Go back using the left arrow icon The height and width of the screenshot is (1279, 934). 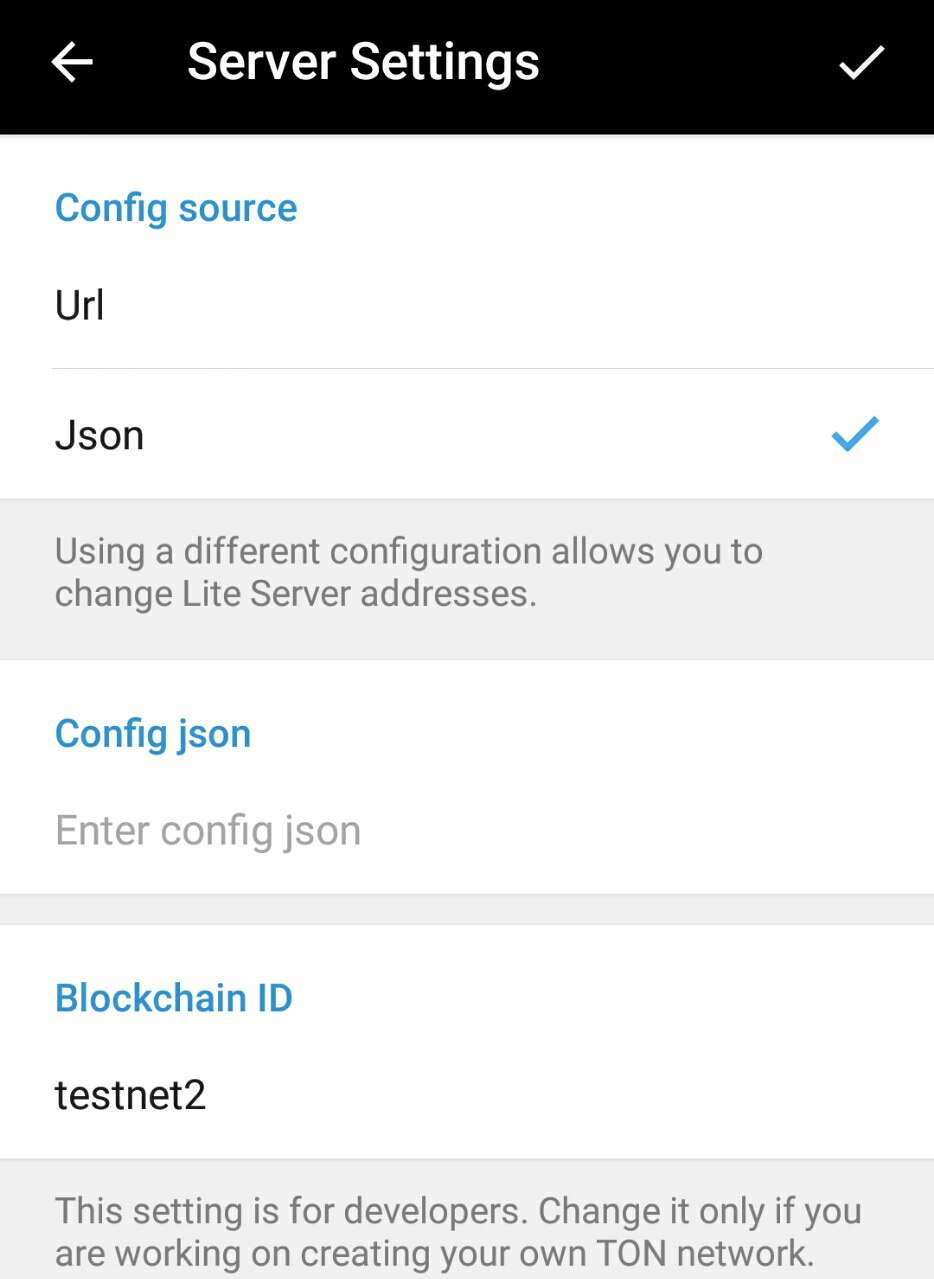tap(72, 63)
